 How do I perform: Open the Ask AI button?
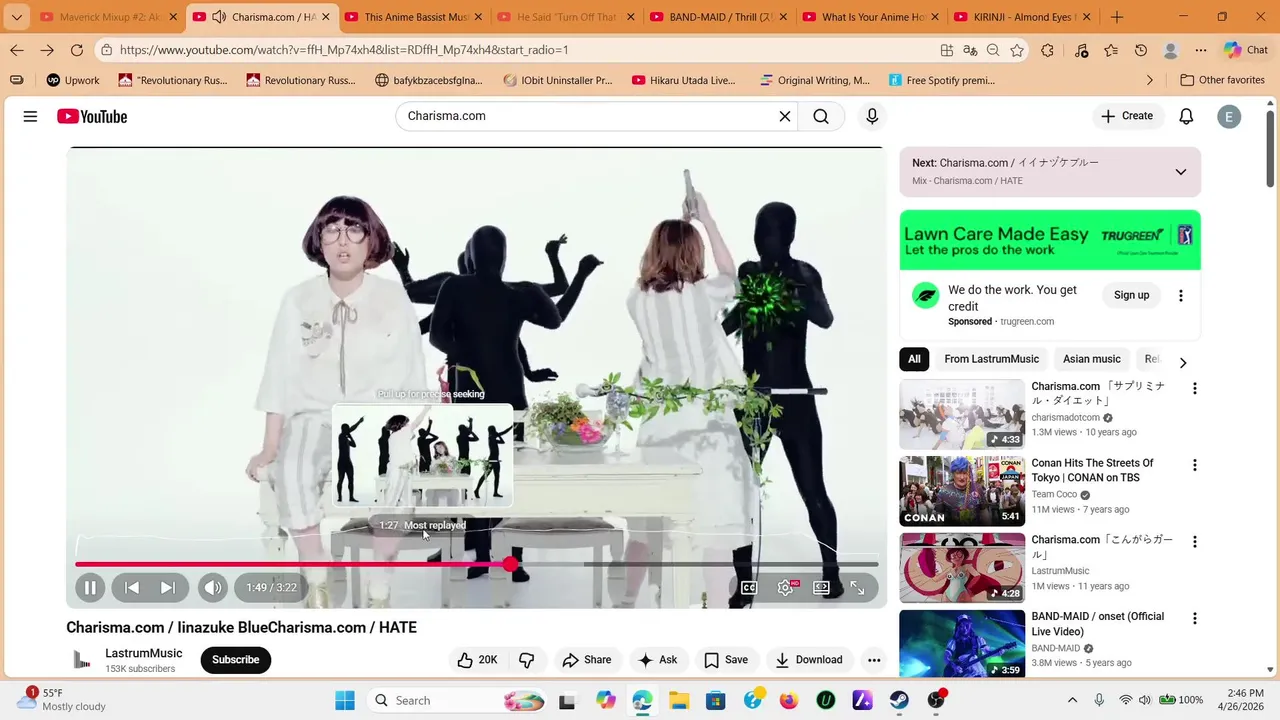658,660
